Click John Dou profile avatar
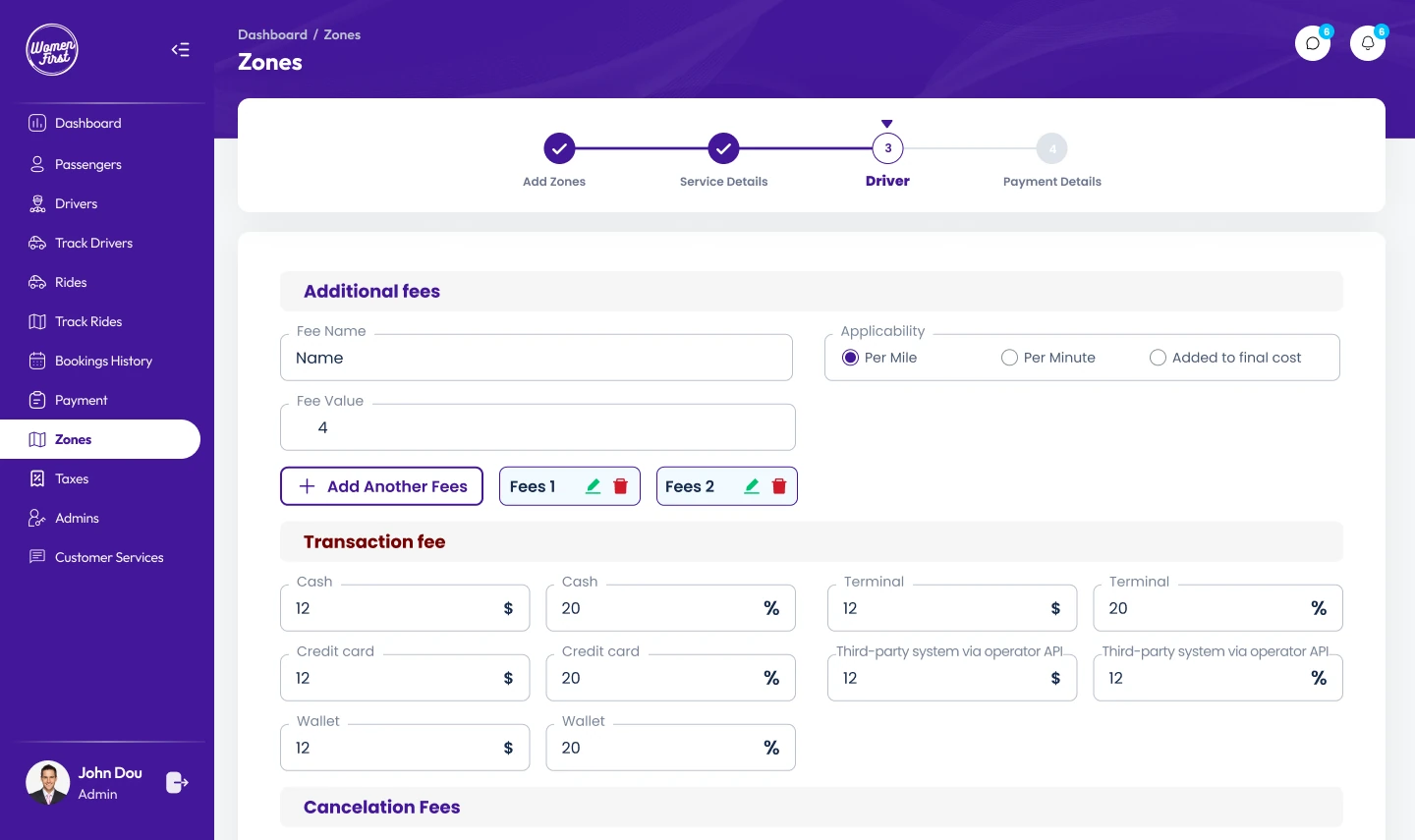 (47, 783)
